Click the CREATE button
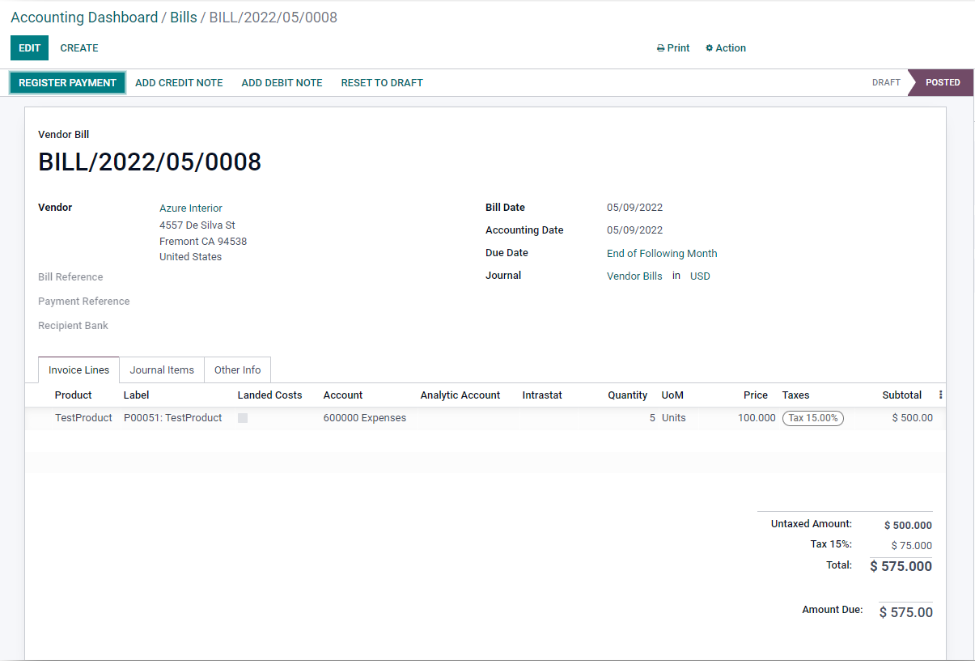Image resolution: width=975 pixels, height=661 pixels. click(x=79, y=48)
